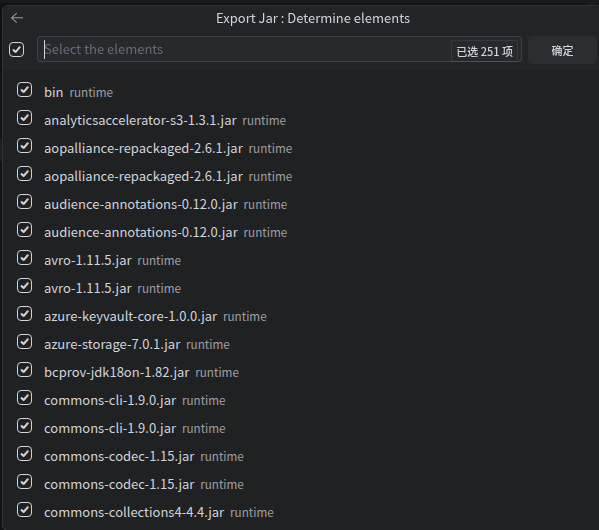Select the second avro-1.11.5.jar item
This screenshot has width=599, height=530.
click(x=112, y=289)
